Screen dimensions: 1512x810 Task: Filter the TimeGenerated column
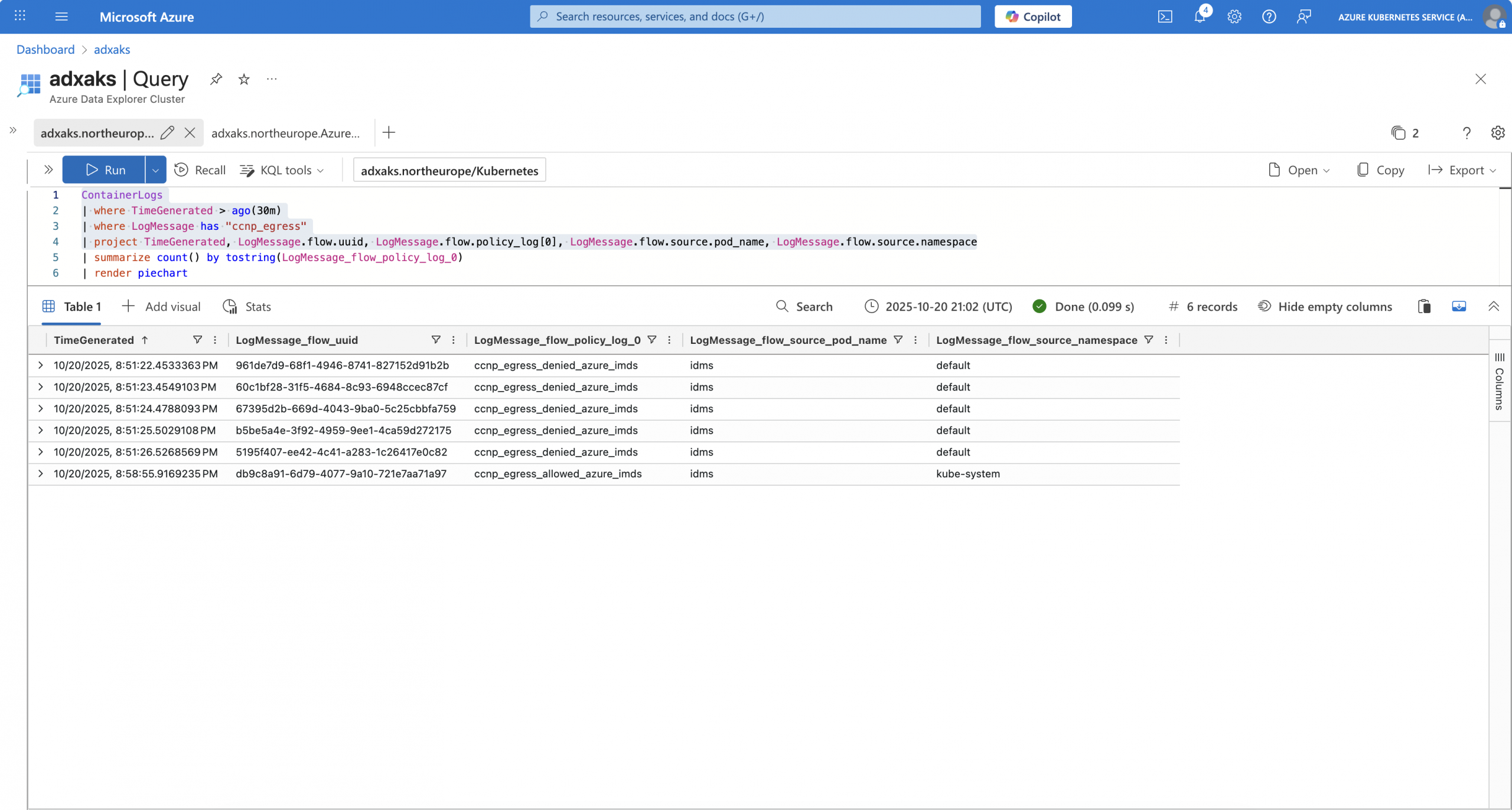(x=198, y=340)
